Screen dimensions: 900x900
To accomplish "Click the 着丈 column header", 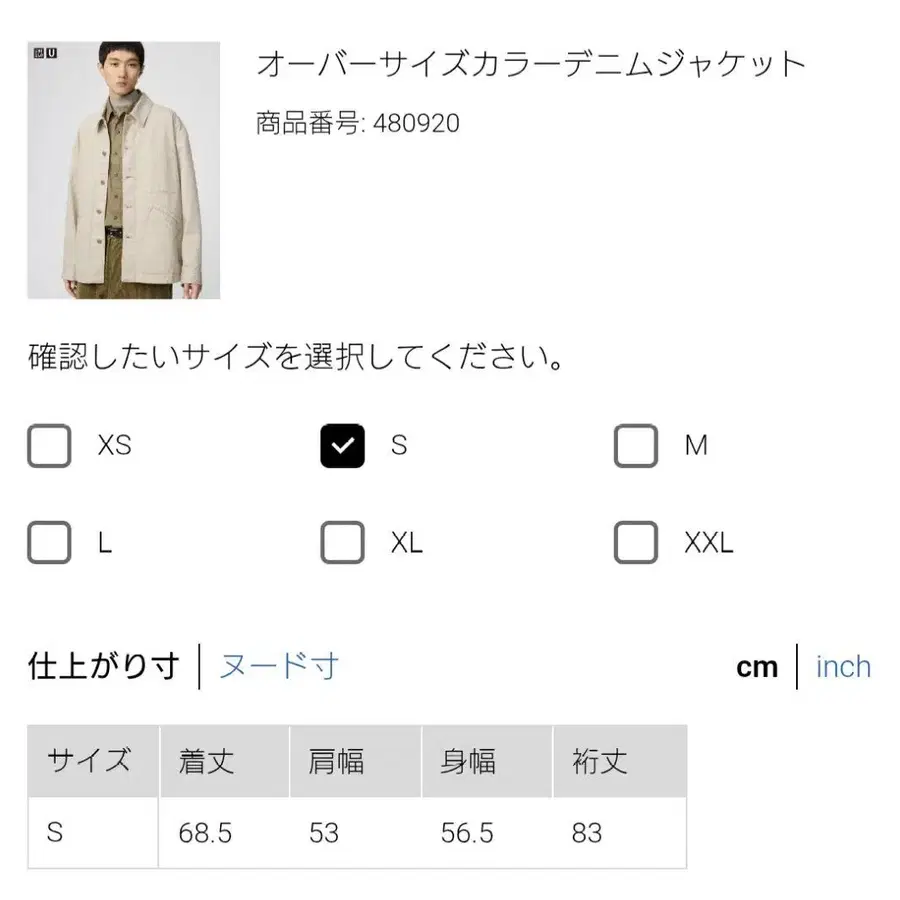I will coord(205,761).
